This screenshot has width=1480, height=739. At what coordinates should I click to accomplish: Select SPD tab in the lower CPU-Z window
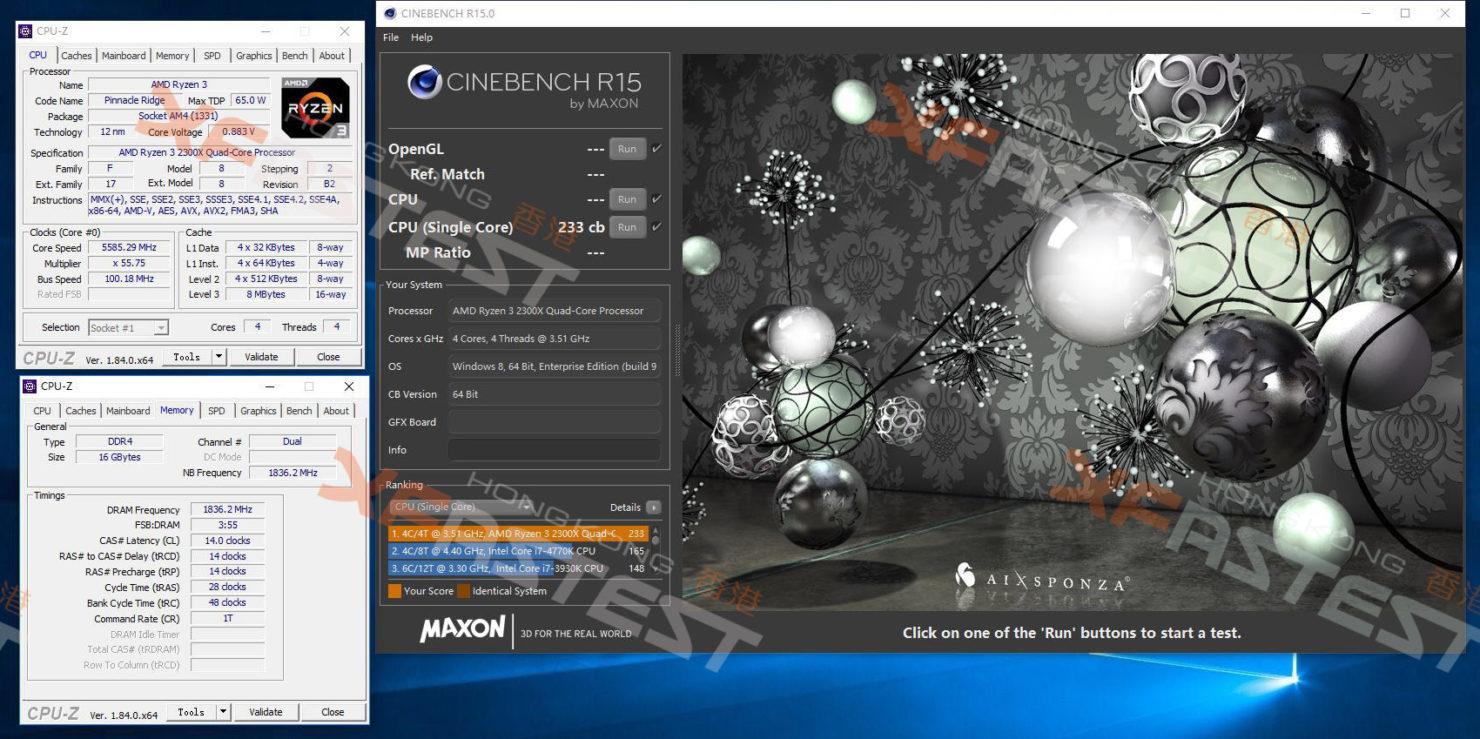pos(216,411)
